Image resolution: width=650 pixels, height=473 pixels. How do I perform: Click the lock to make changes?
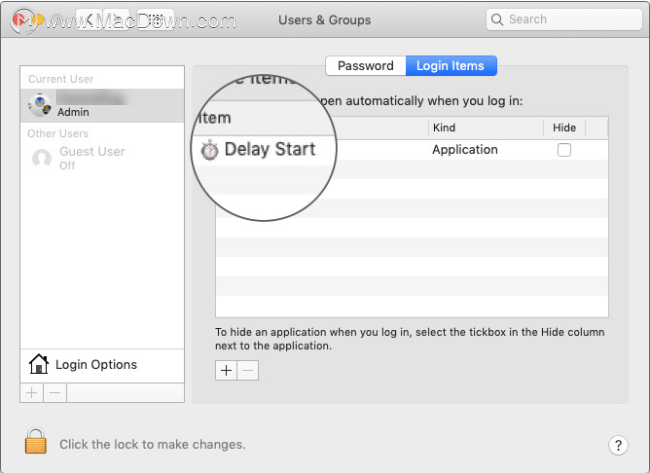point(36,441)
